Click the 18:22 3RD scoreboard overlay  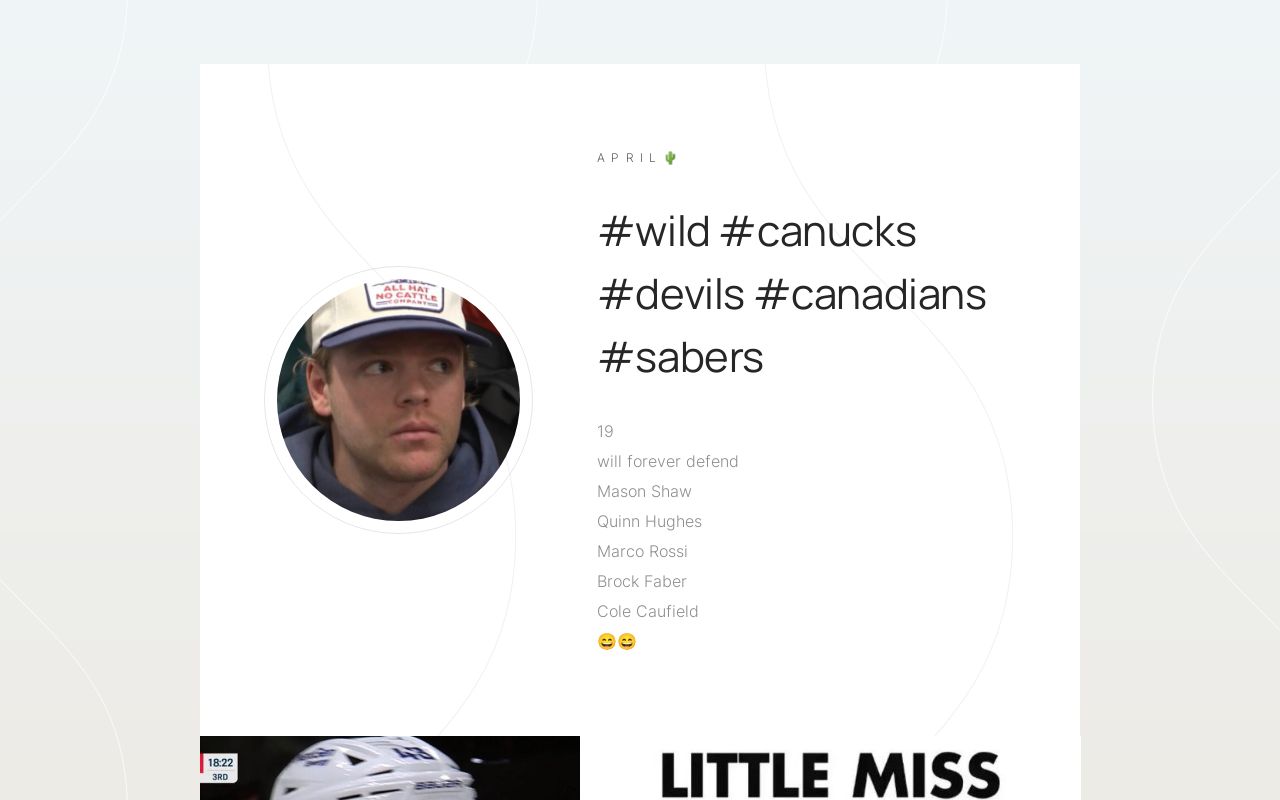coord(220,768)
